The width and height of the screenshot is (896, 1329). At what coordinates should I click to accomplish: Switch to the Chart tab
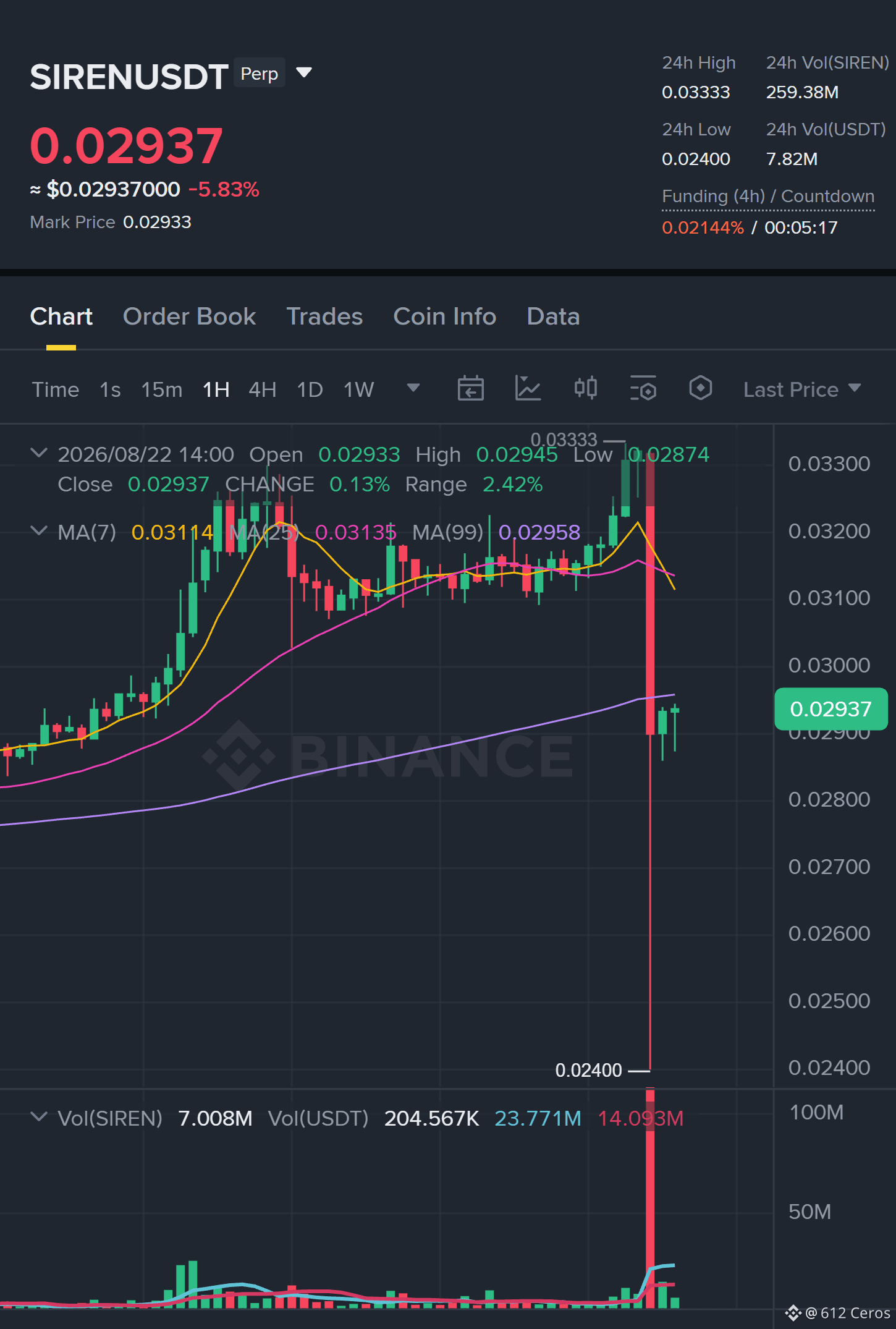click(61, 316)
